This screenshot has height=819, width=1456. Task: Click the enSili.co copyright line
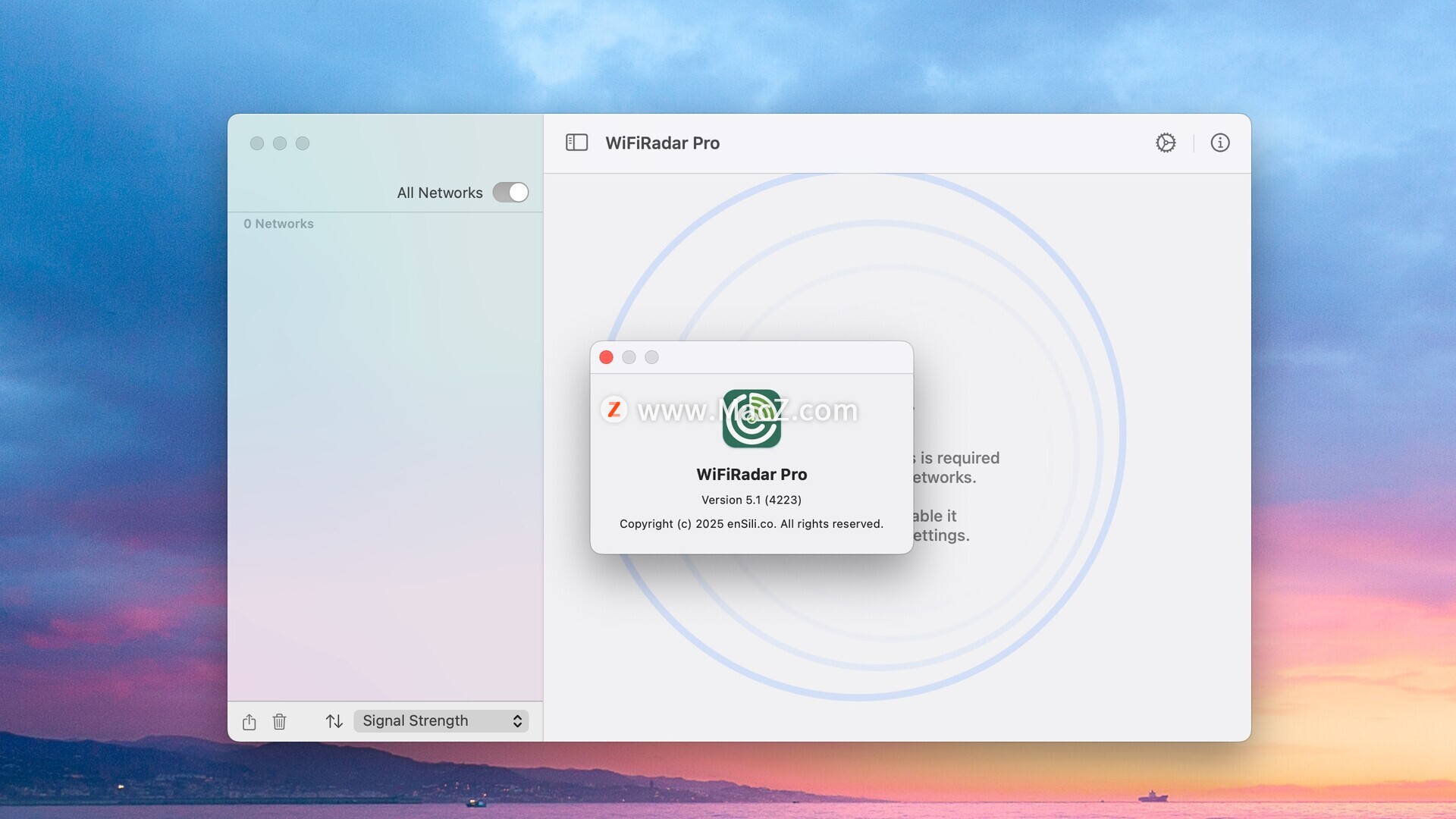(x=751, y=524)
